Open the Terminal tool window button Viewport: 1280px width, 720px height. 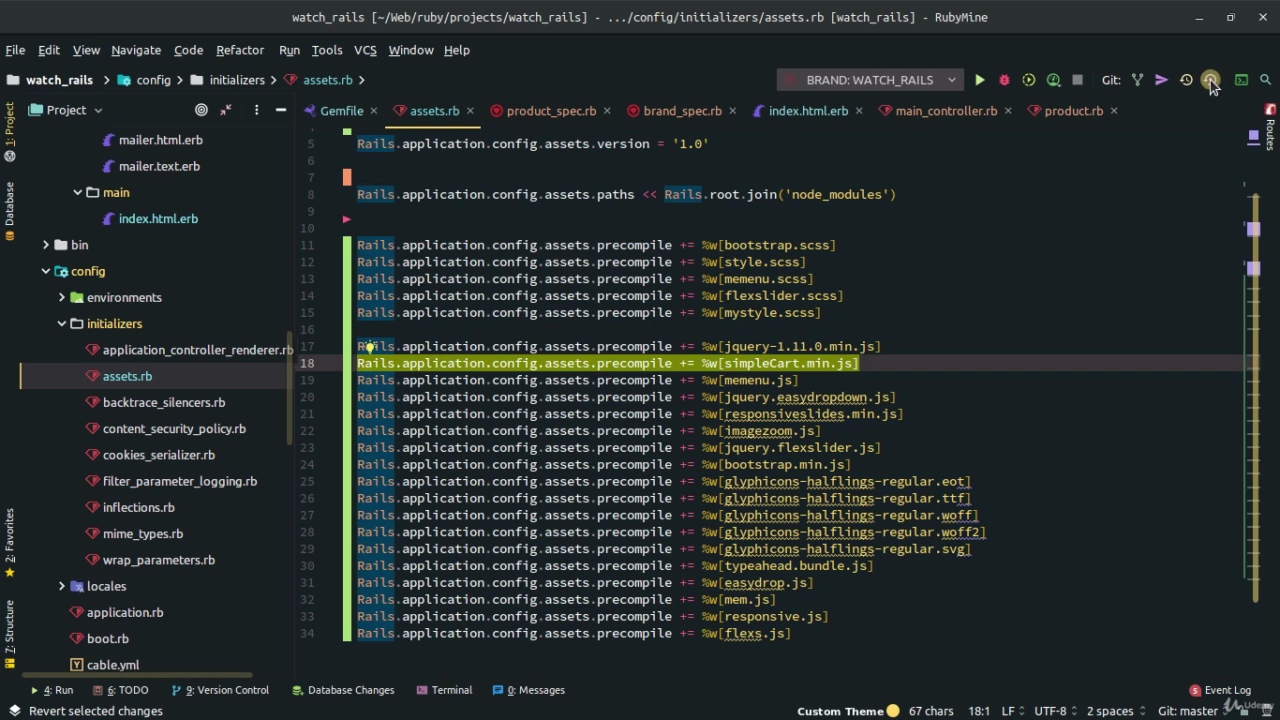(444, 690)
